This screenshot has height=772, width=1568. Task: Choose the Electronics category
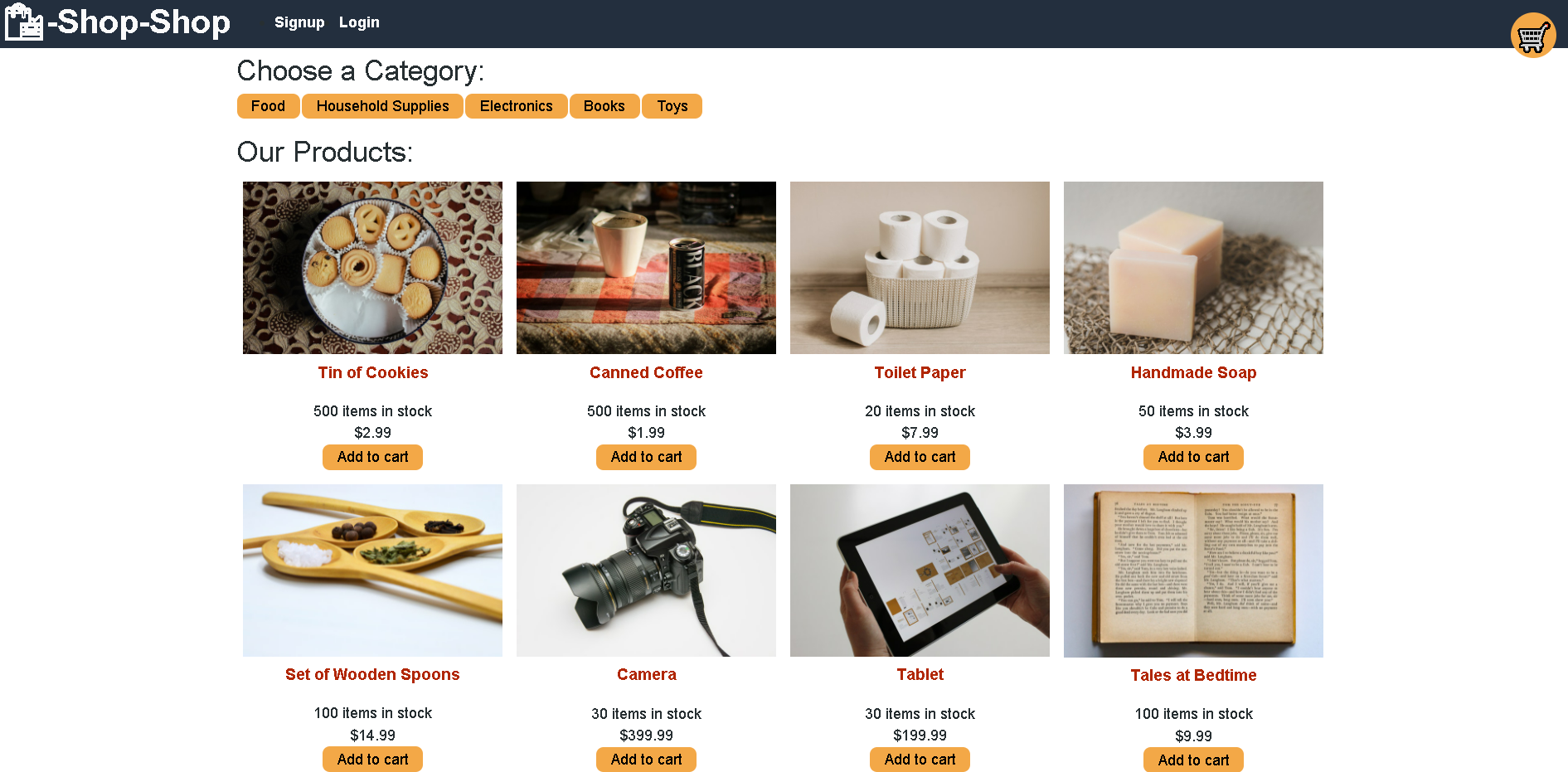[516, 106]
